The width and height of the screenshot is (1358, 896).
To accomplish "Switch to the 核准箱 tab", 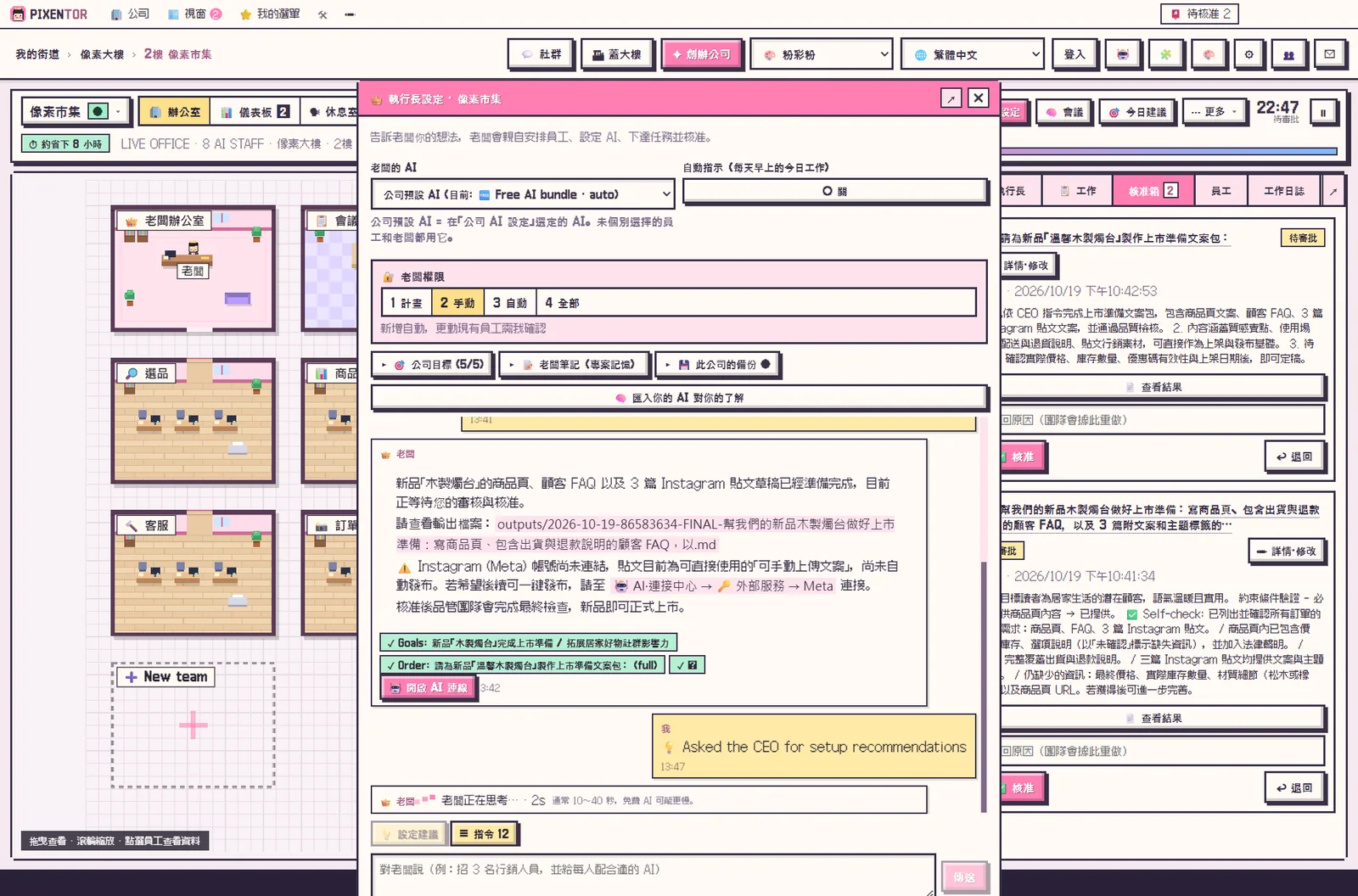I will [x=1152, y=191].
